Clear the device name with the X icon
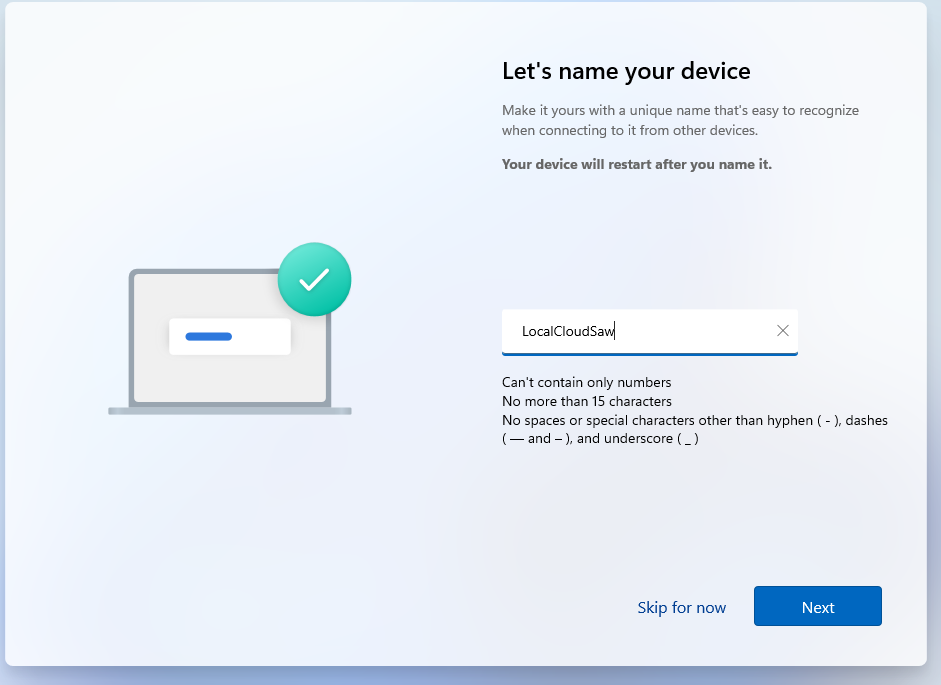Viewport: 941px width, 685px height. 783,331
